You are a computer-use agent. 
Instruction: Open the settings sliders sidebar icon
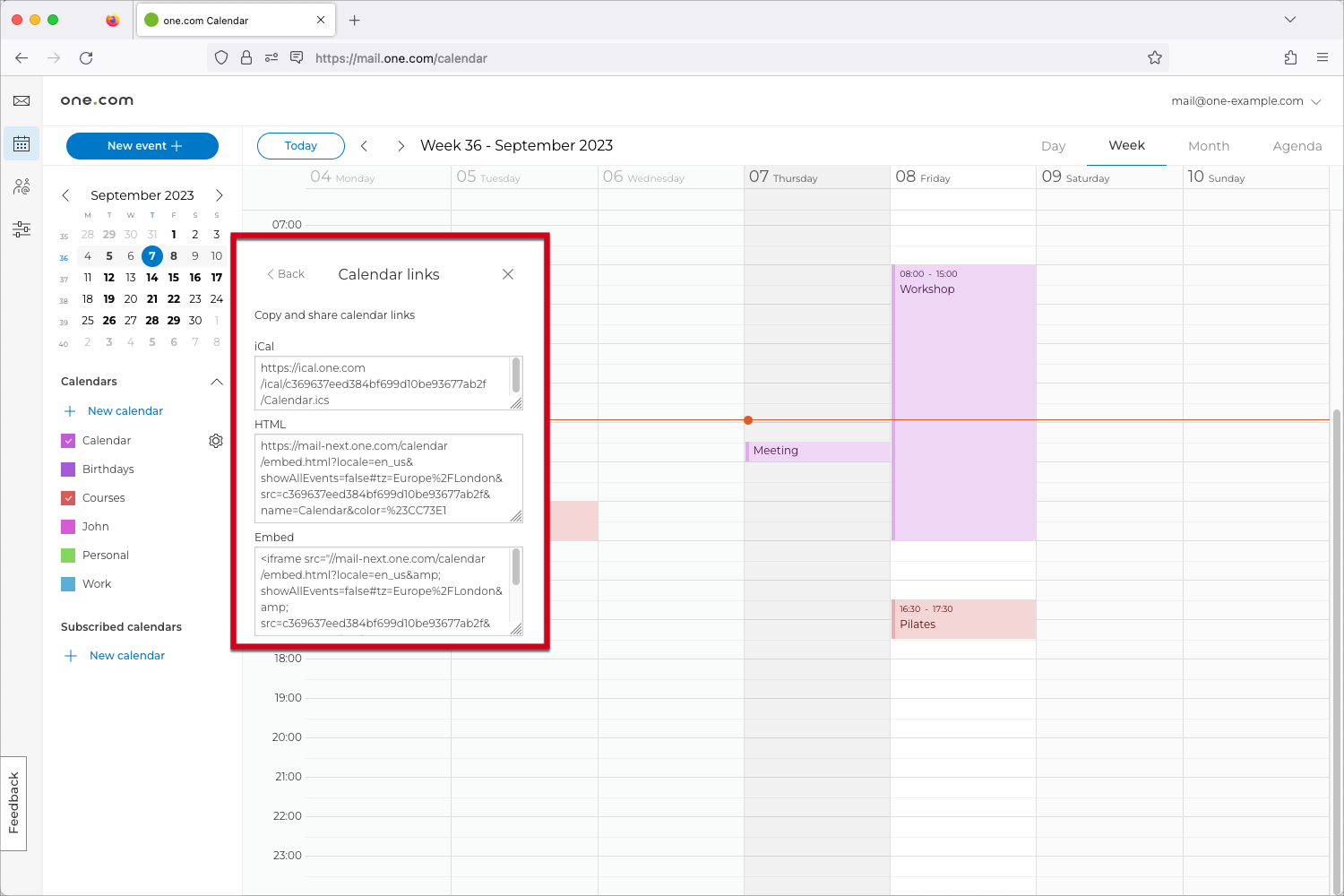(22, 229)
